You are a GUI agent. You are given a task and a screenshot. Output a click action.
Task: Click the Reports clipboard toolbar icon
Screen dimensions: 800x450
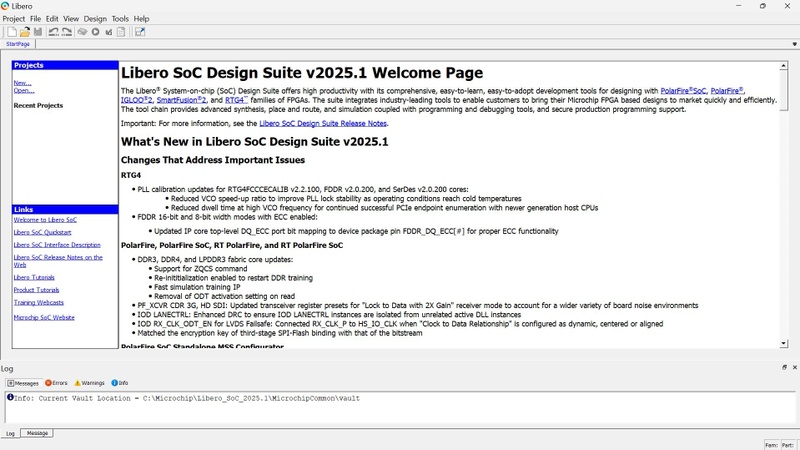121,32
